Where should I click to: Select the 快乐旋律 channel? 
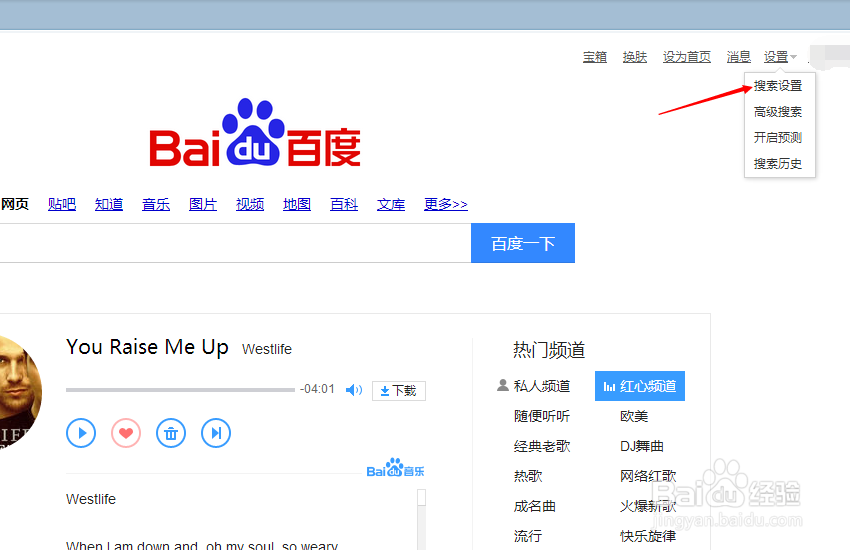click(648, 536)
